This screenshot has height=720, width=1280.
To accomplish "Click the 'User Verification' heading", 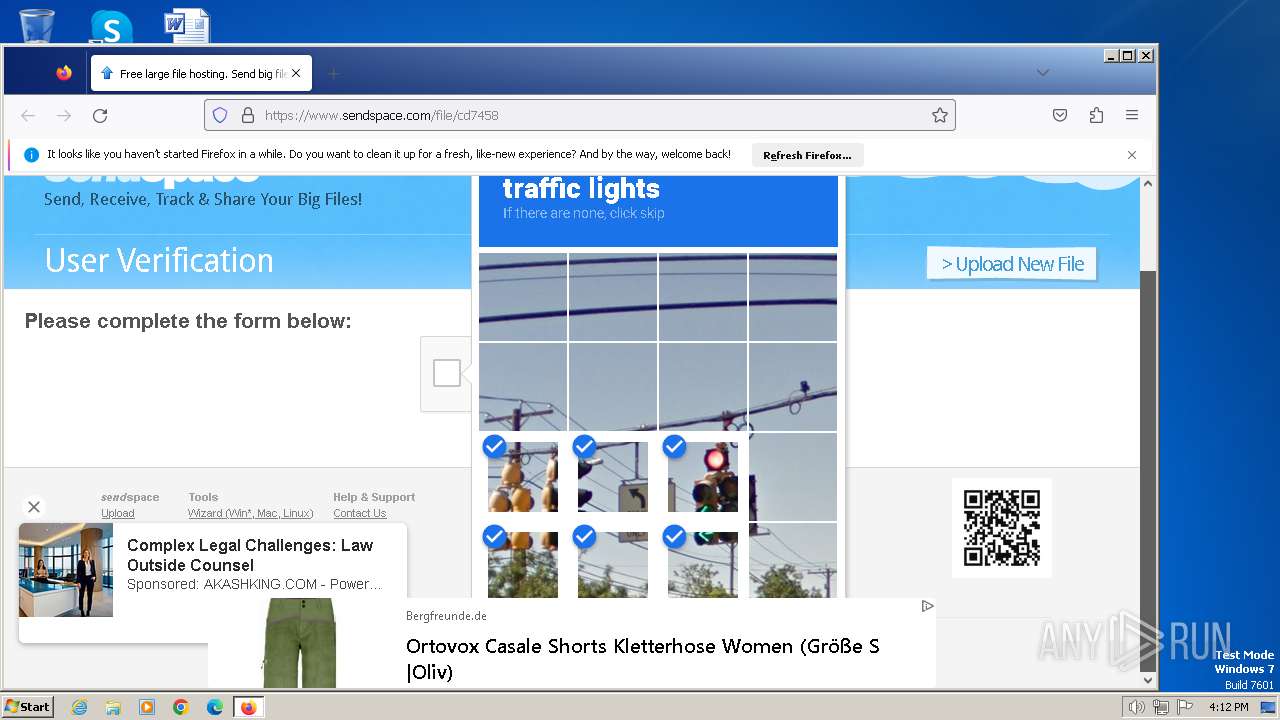I will point(159,260).
